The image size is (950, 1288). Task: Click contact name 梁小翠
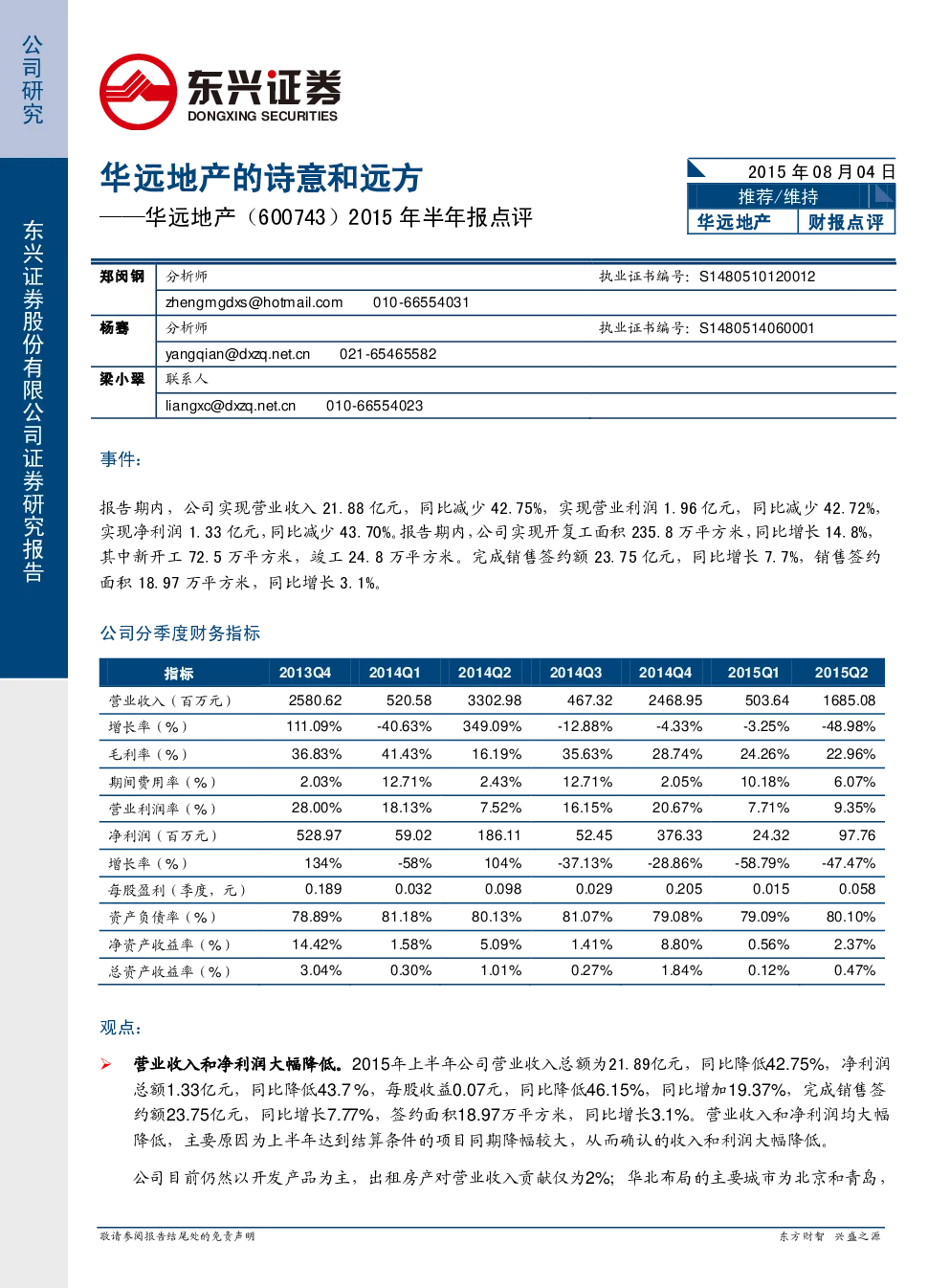122,379
